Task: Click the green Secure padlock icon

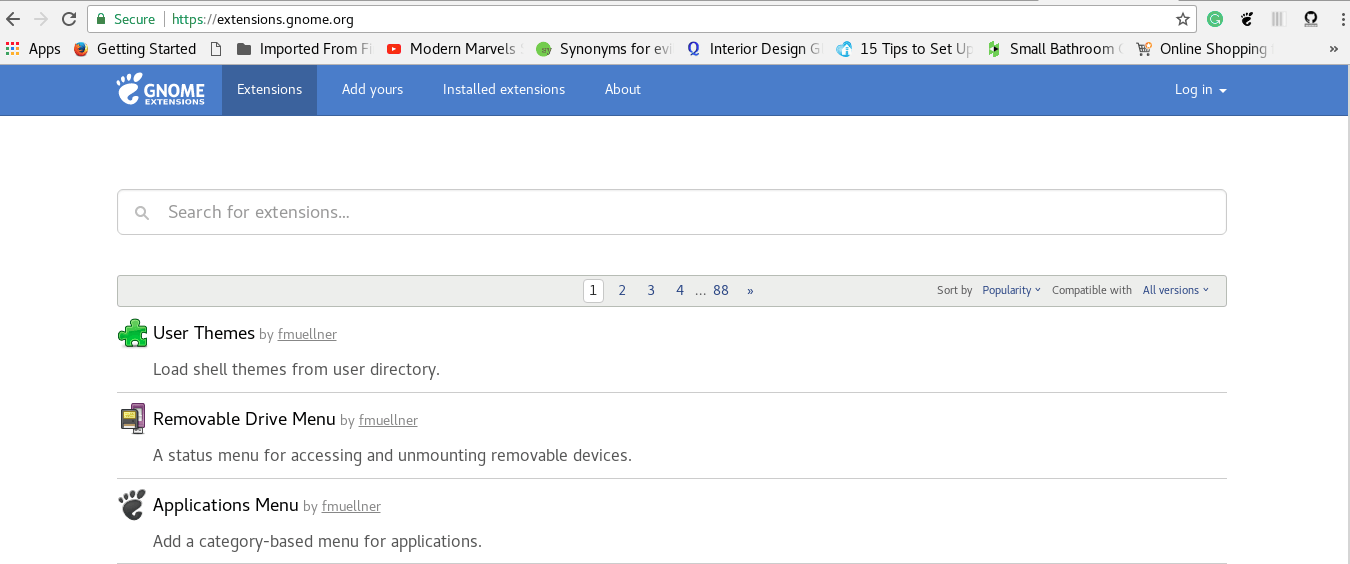Action: [x=101, y=19]
